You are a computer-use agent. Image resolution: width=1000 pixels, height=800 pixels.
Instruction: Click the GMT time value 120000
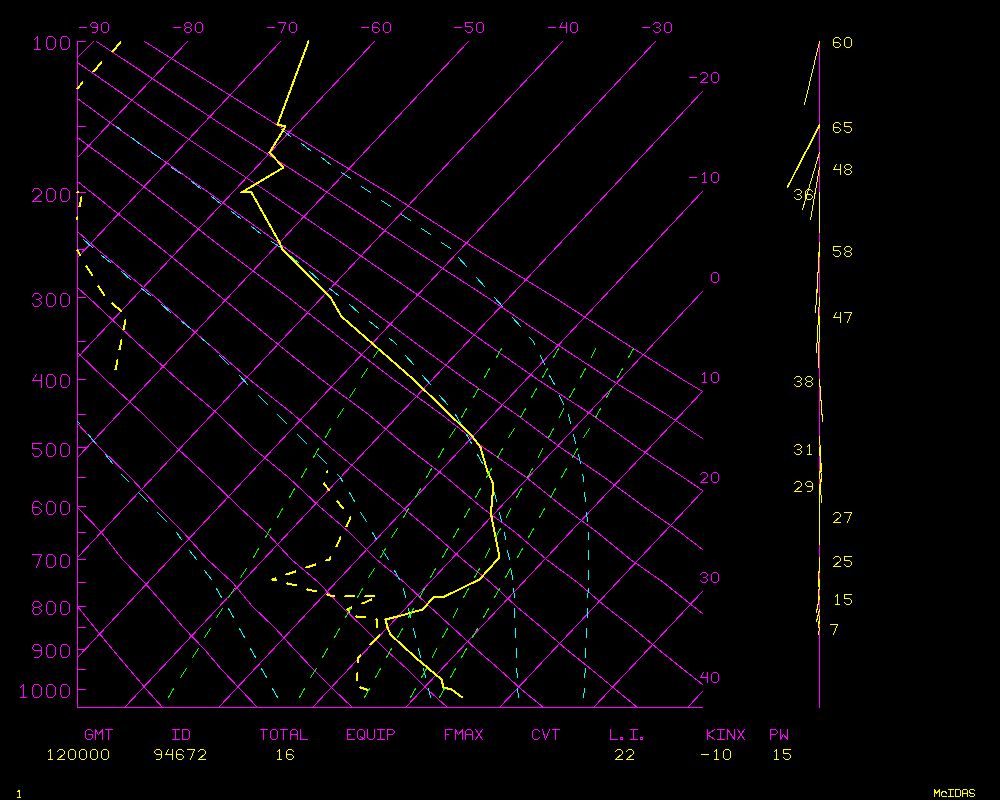78,755
